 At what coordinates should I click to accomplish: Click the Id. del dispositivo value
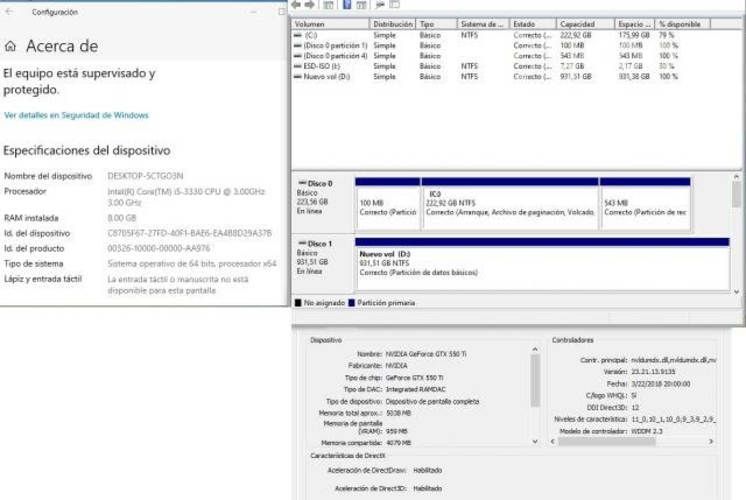click(189, 233)
